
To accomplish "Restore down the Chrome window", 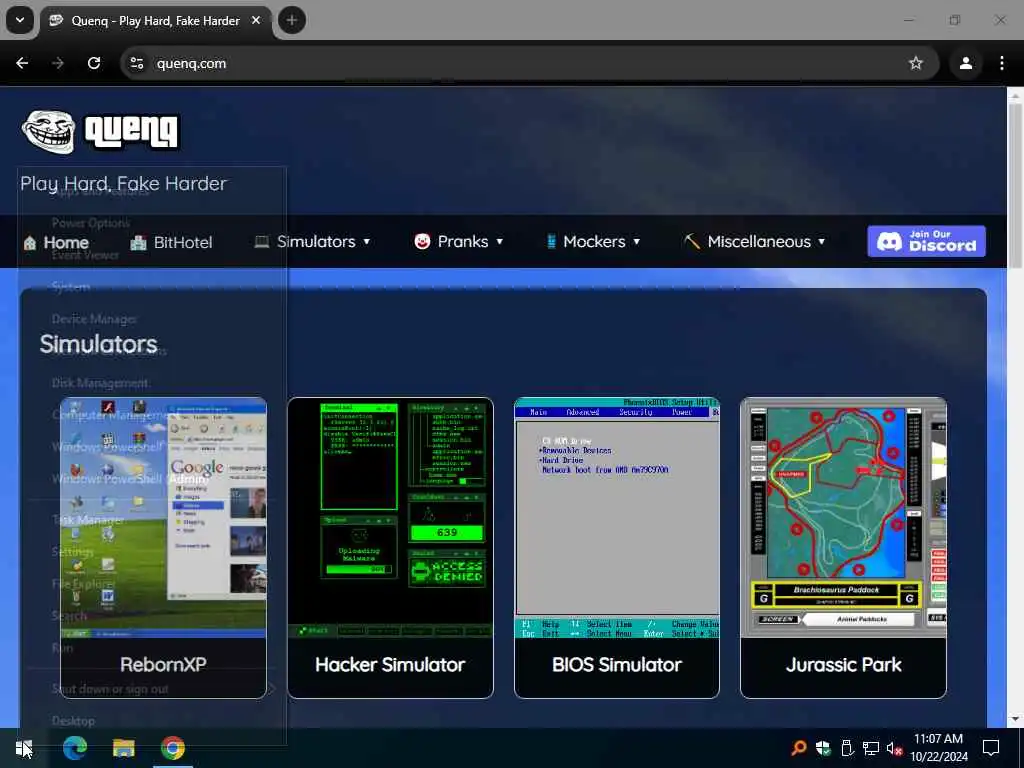I will tap(955, 20).
